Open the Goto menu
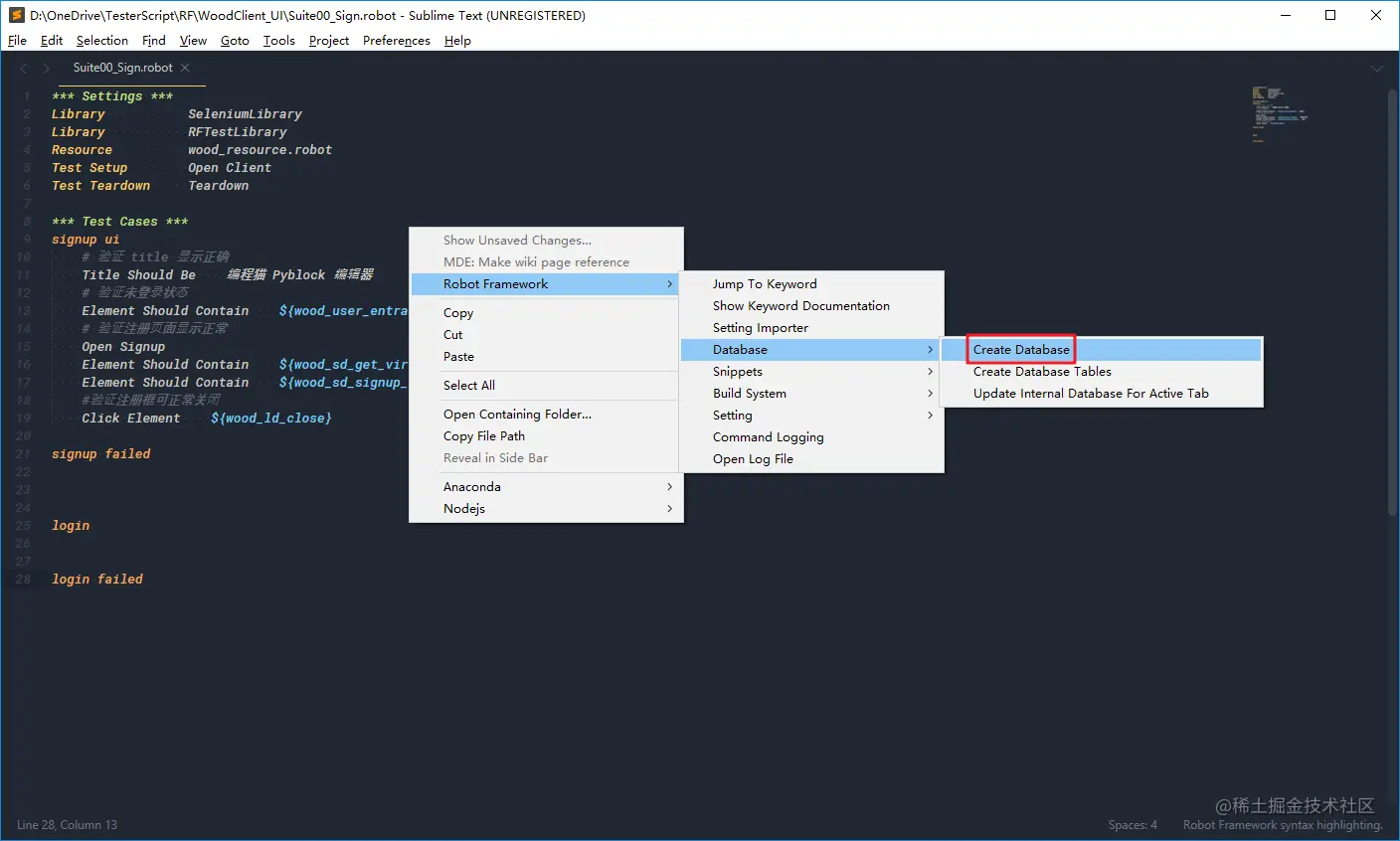Image resolution: width=1400 pixels, height=841 pixels. pyautogui.click(x=235, y=40)
